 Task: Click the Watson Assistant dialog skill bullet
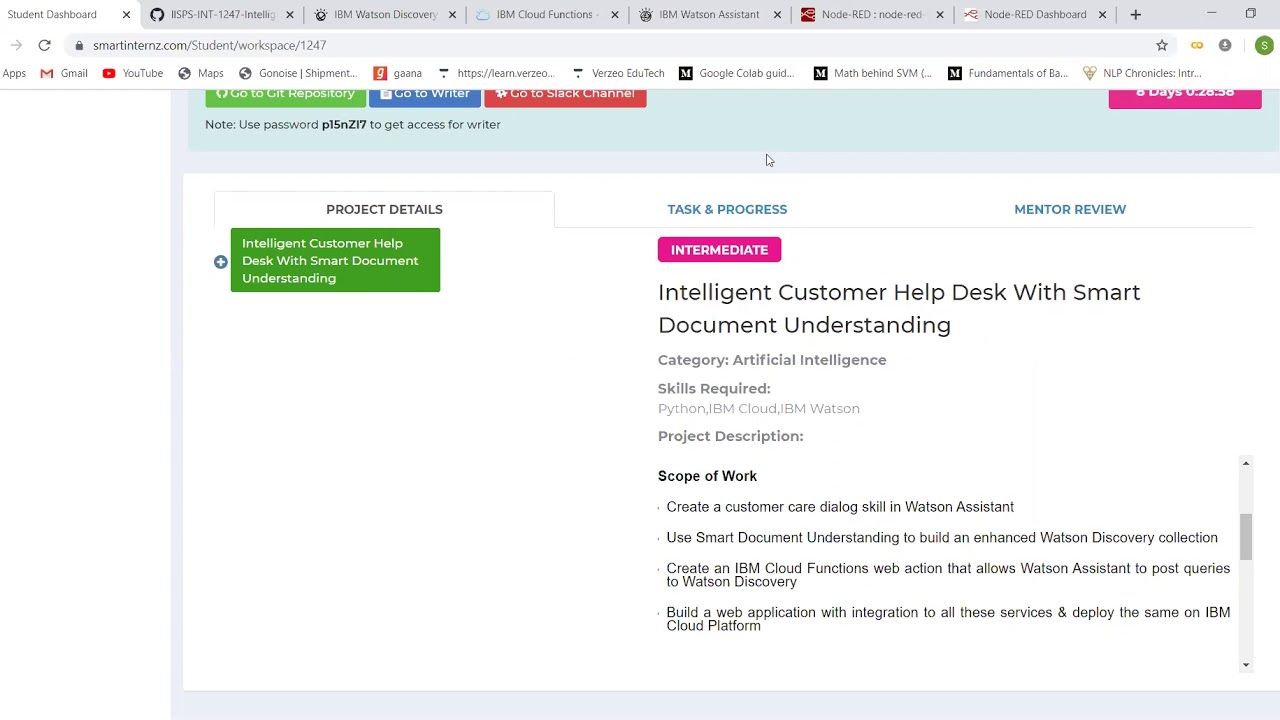840,507
